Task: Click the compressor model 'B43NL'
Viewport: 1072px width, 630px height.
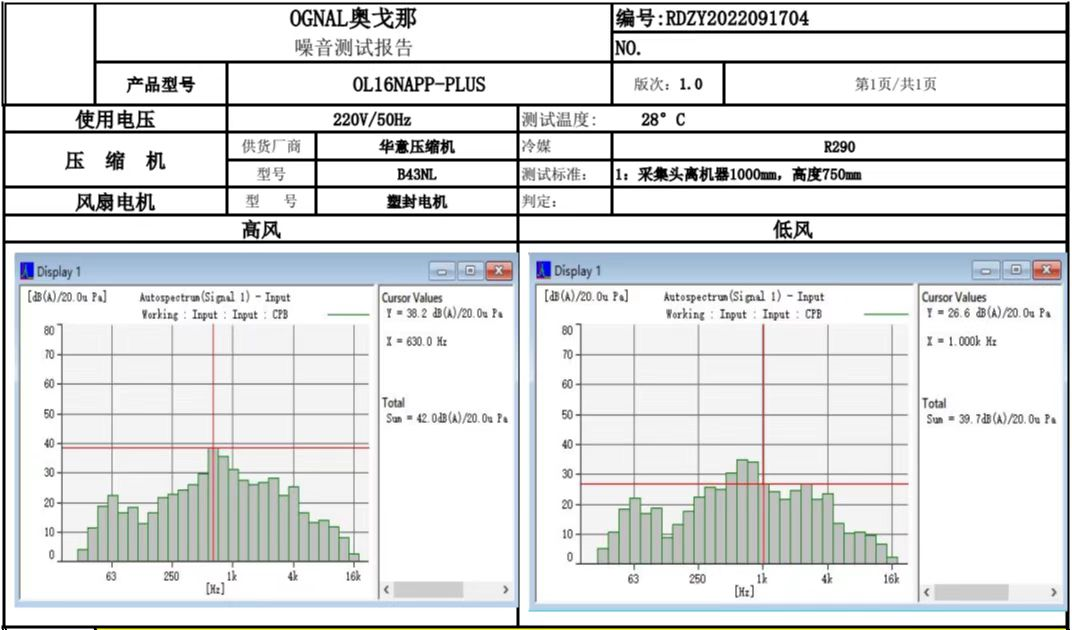Action: [x=416, y=174]
